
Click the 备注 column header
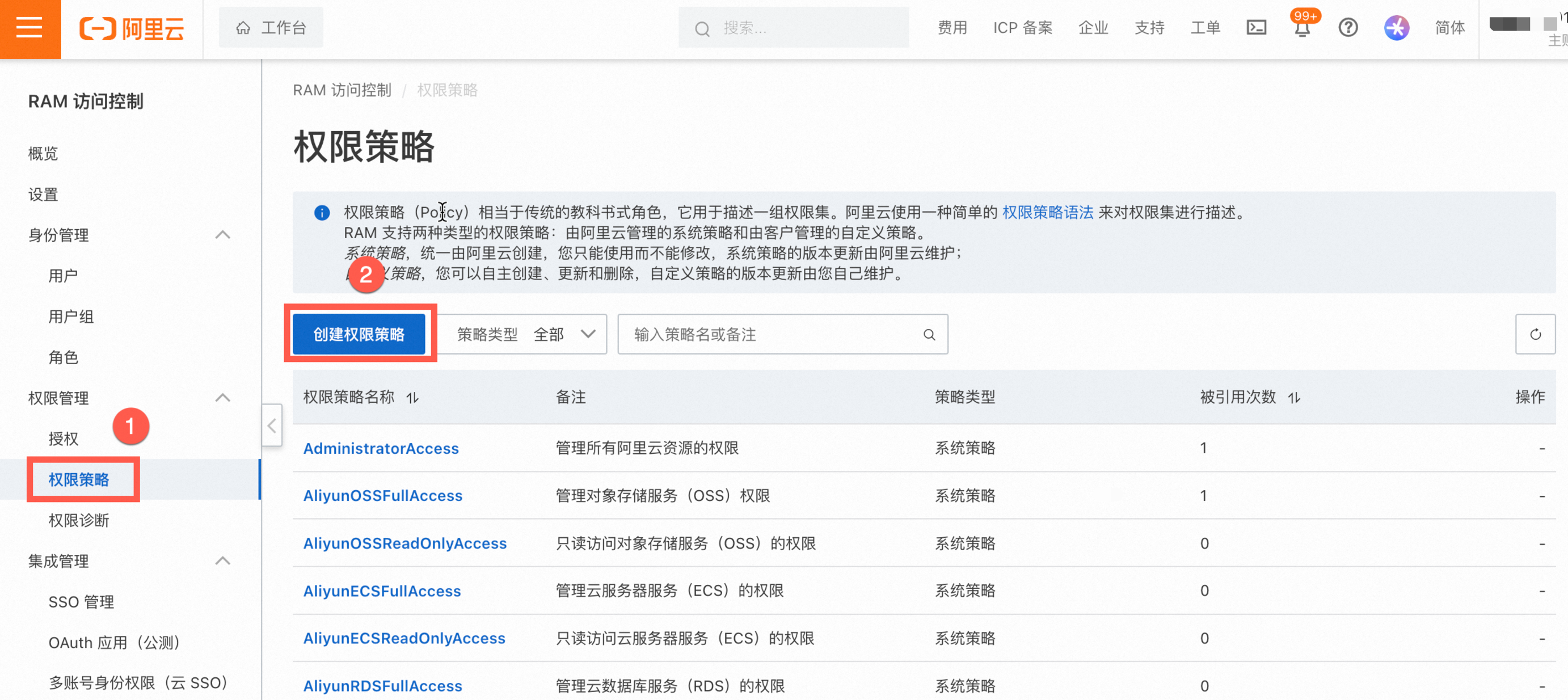pyautogui.click(x=571, y=398)
